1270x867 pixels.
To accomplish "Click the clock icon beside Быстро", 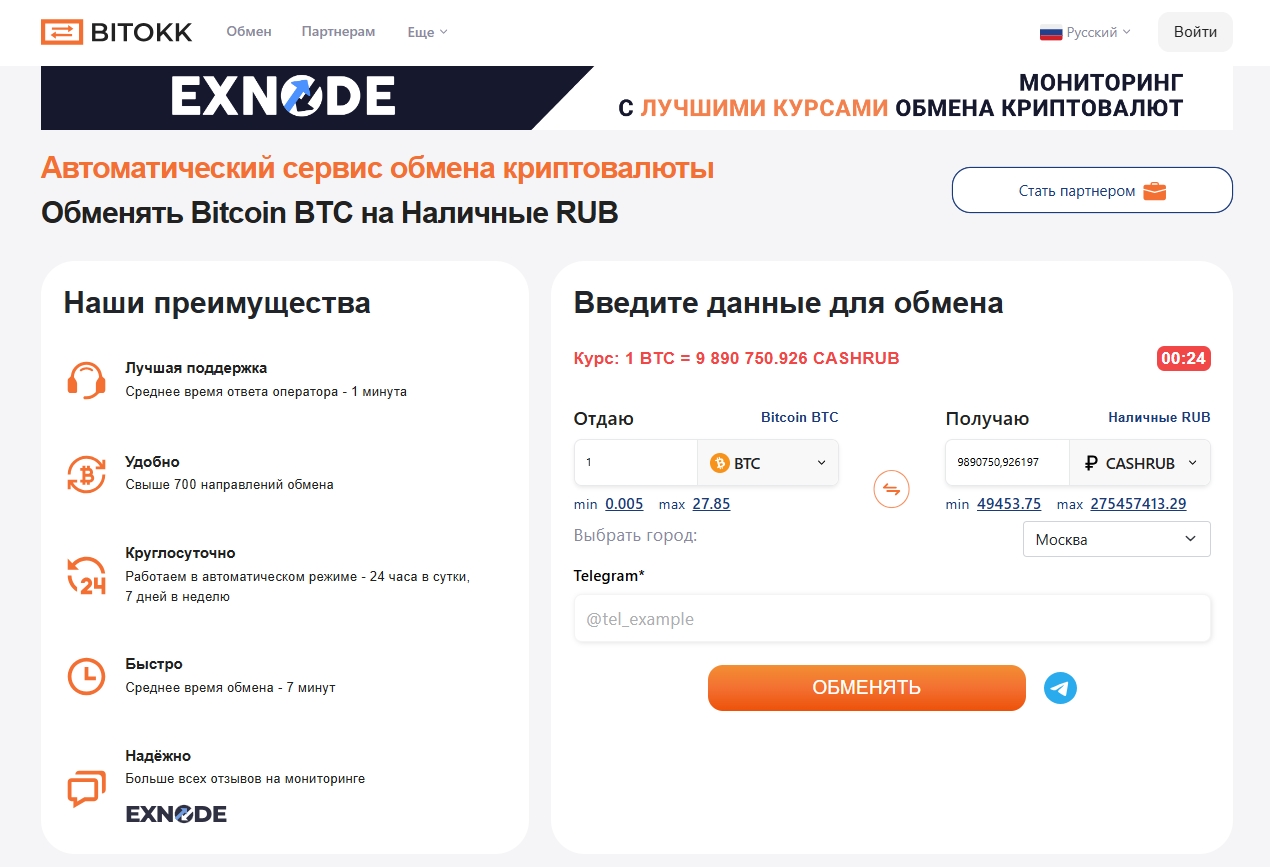I will [86, 676].
